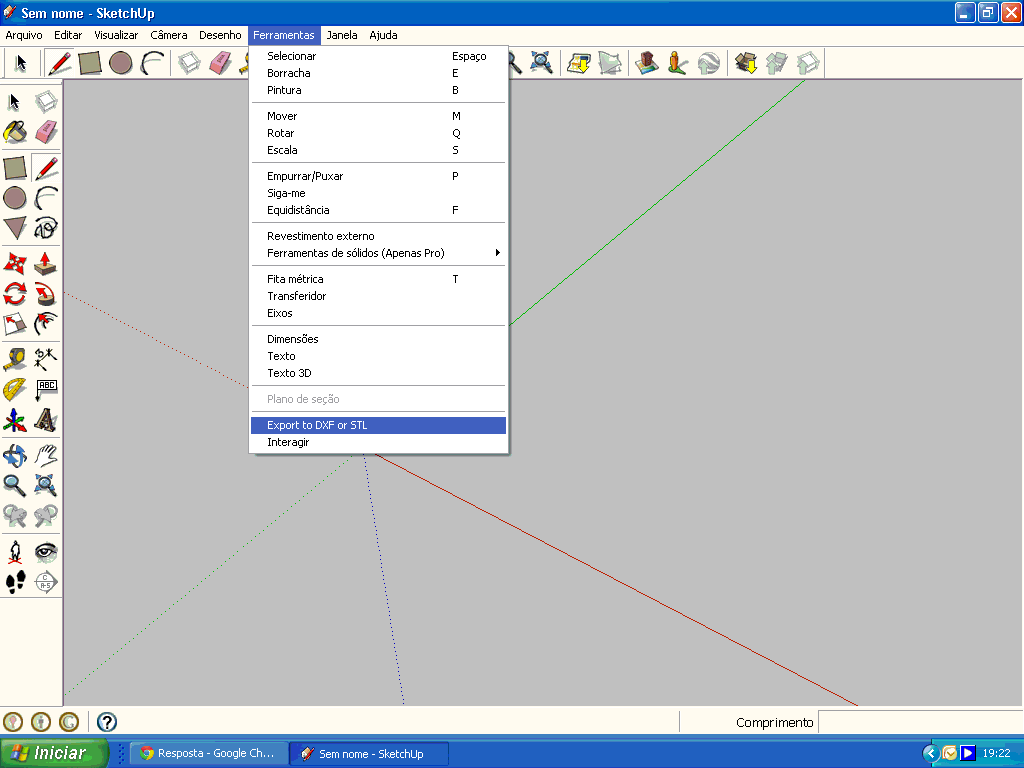Select the Follow Me tool icon

pyautogui.click(x=46, y=294)
